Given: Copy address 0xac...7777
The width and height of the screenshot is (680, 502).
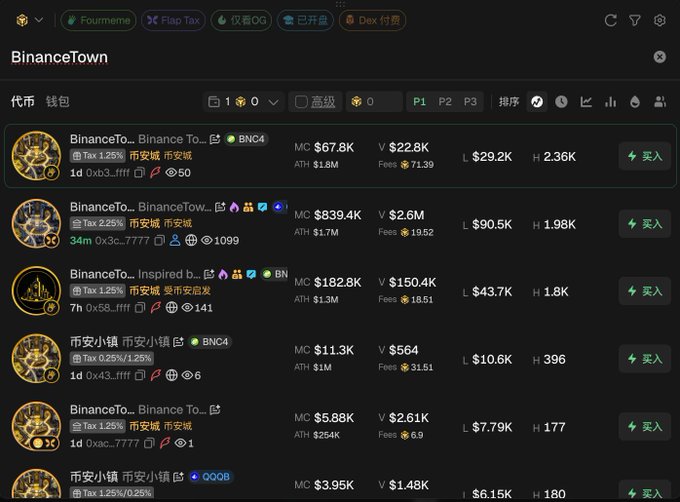Looking at the screenshot, I should pos(149,443).
